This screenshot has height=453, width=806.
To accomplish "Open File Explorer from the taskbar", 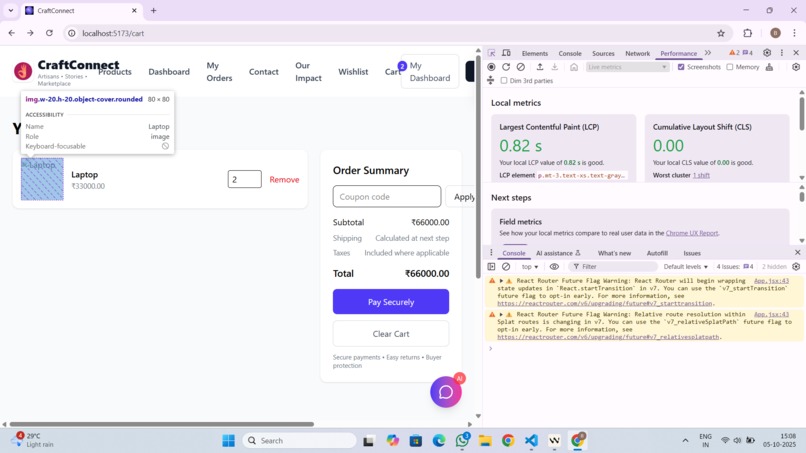I will point(485,440).
